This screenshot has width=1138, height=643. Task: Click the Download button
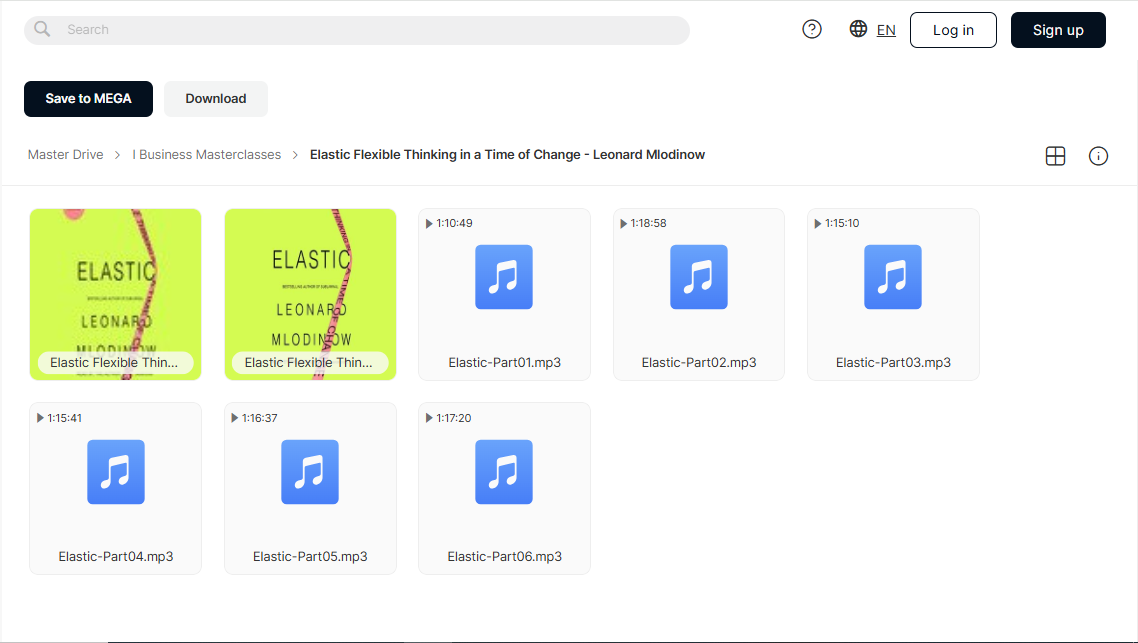point(216,99)
